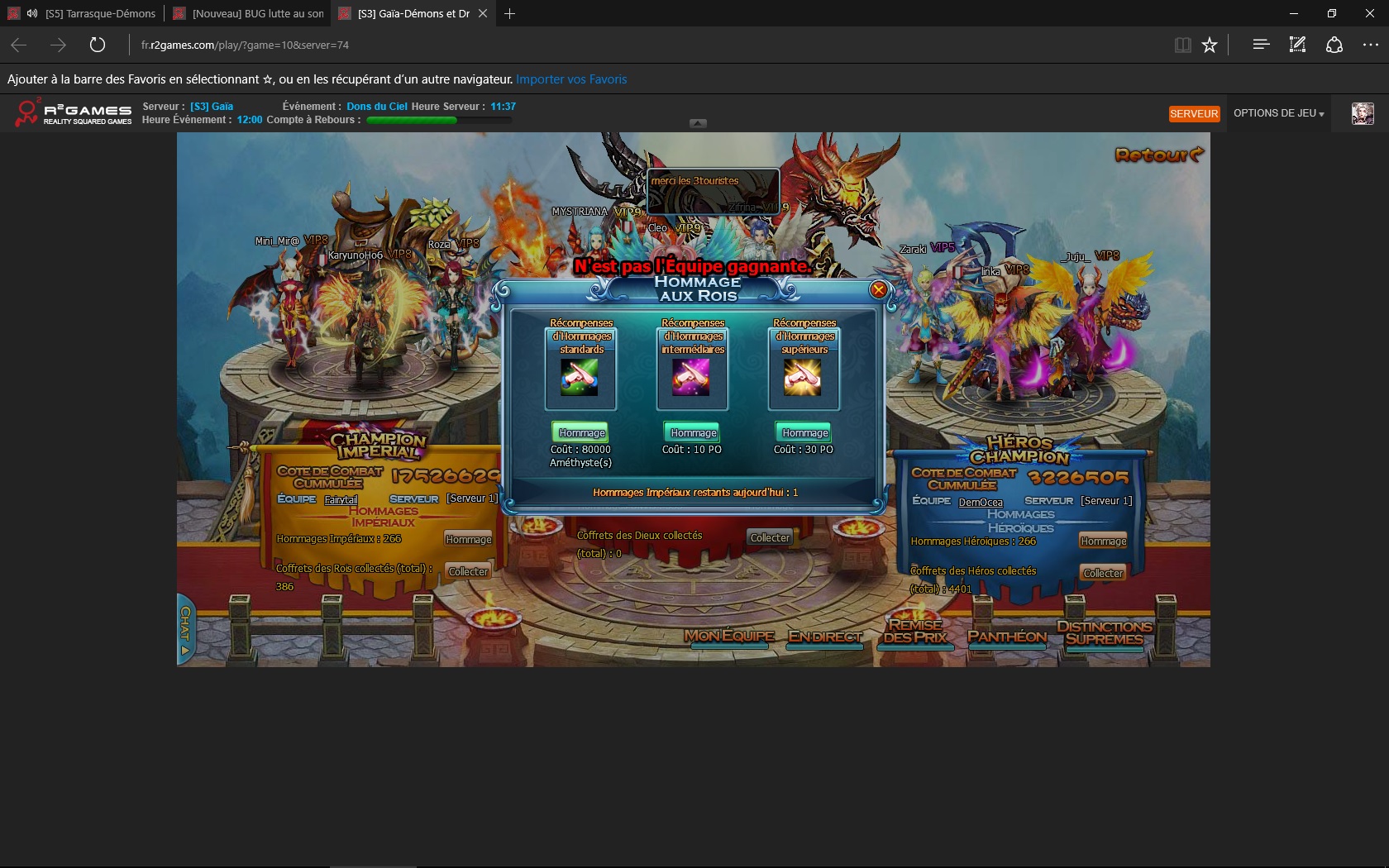The width and height of the screenshot is (1389, 868).
Task: Expand the OPTIONS DE JEU dropdown
Action: [1278, 113]
